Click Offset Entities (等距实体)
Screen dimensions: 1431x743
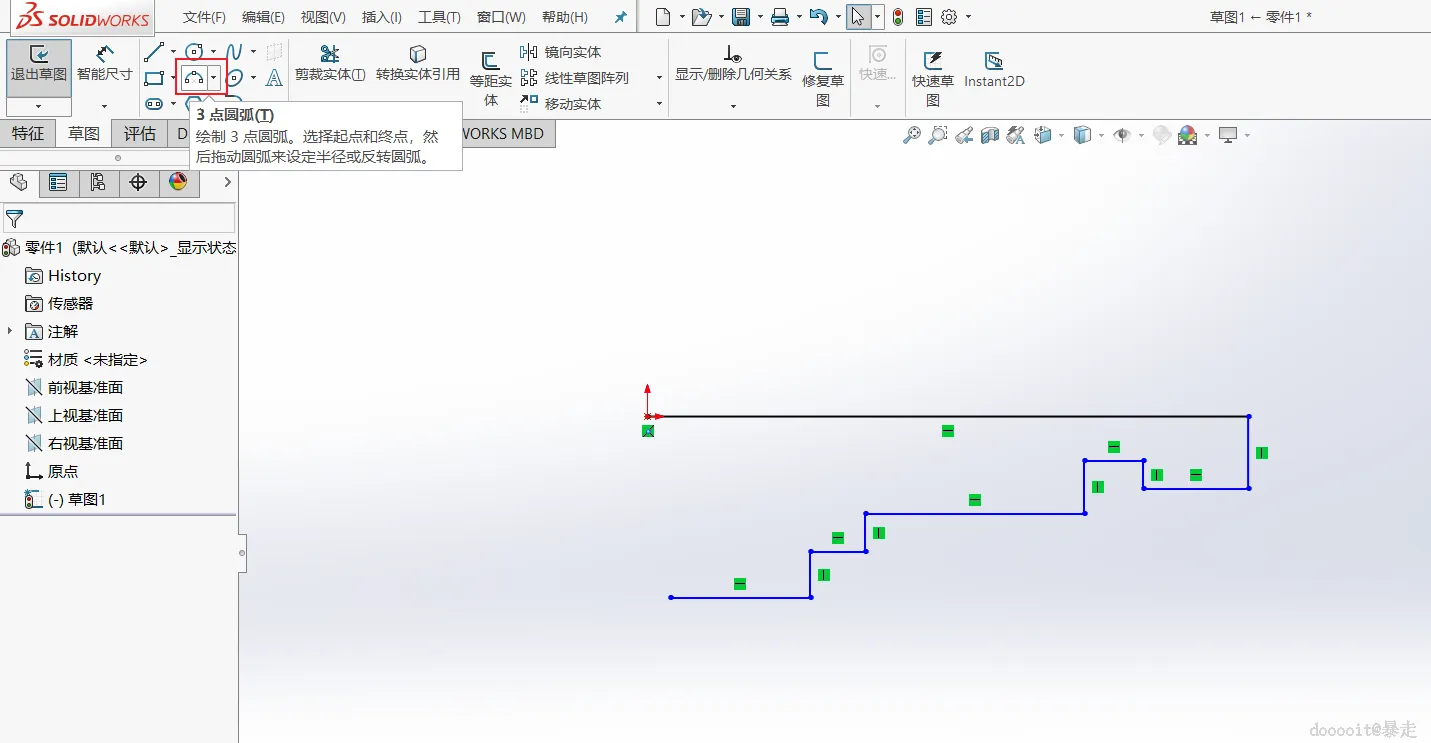pyautogui.click(x=490, y=79)
